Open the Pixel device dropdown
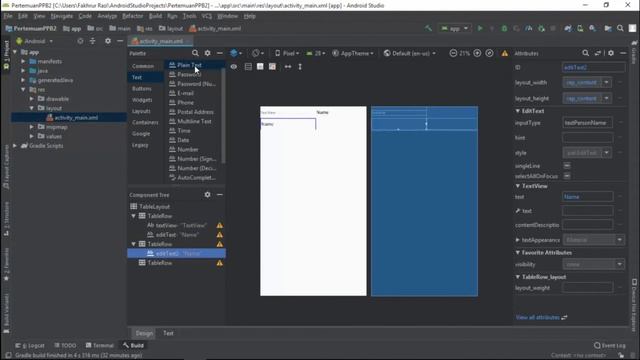This screenshot has height=360, width=640. point(287,53)
